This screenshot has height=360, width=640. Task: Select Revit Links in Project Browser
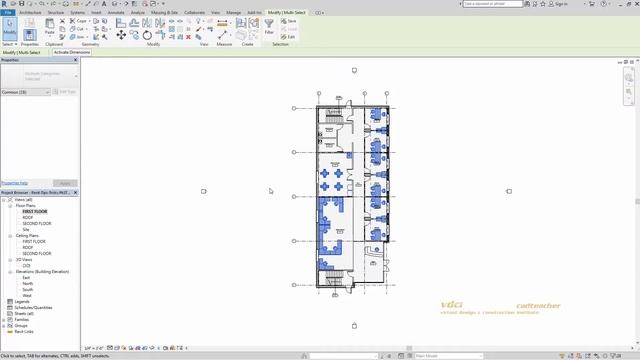tap(24, 332)
